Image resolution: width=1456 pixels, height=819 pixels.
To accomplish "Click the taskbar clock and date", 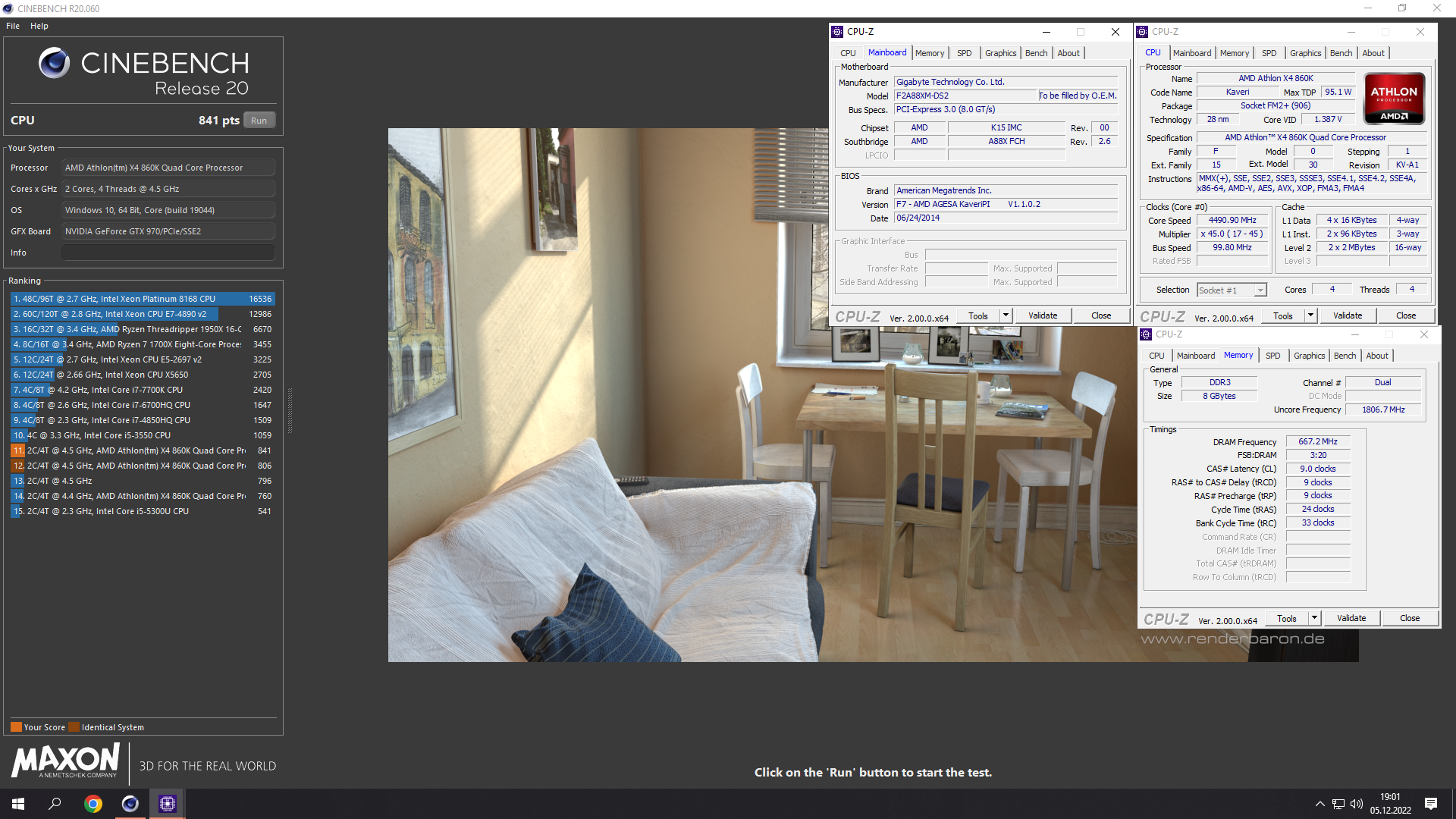I will [1390, 804].
